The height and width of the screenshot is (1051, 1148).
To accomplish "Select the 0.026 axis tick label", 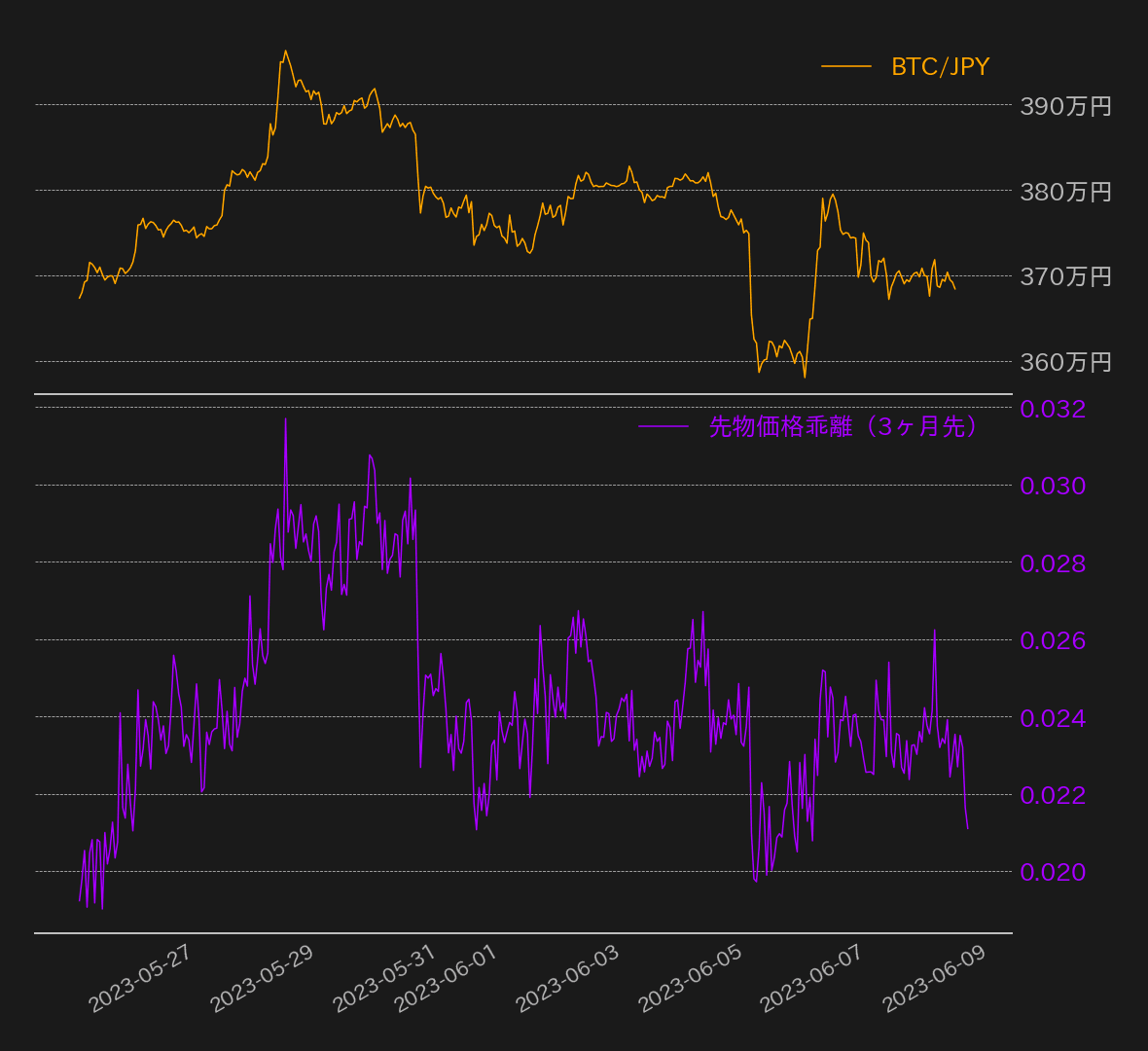I will pyautogui.click(x=1053, y=640).
